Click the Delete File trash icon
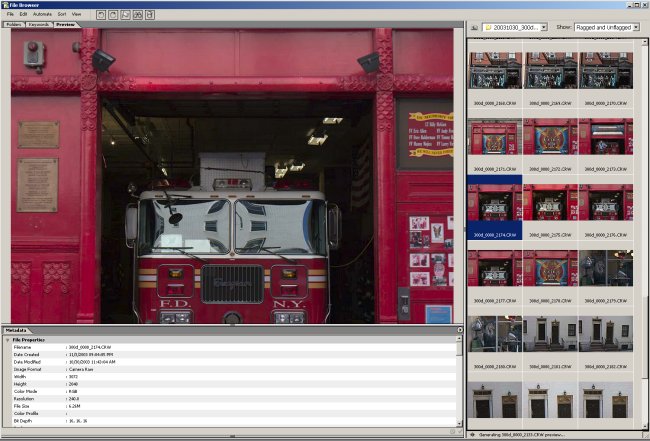650x441 pixels. [x=150, y=15]
